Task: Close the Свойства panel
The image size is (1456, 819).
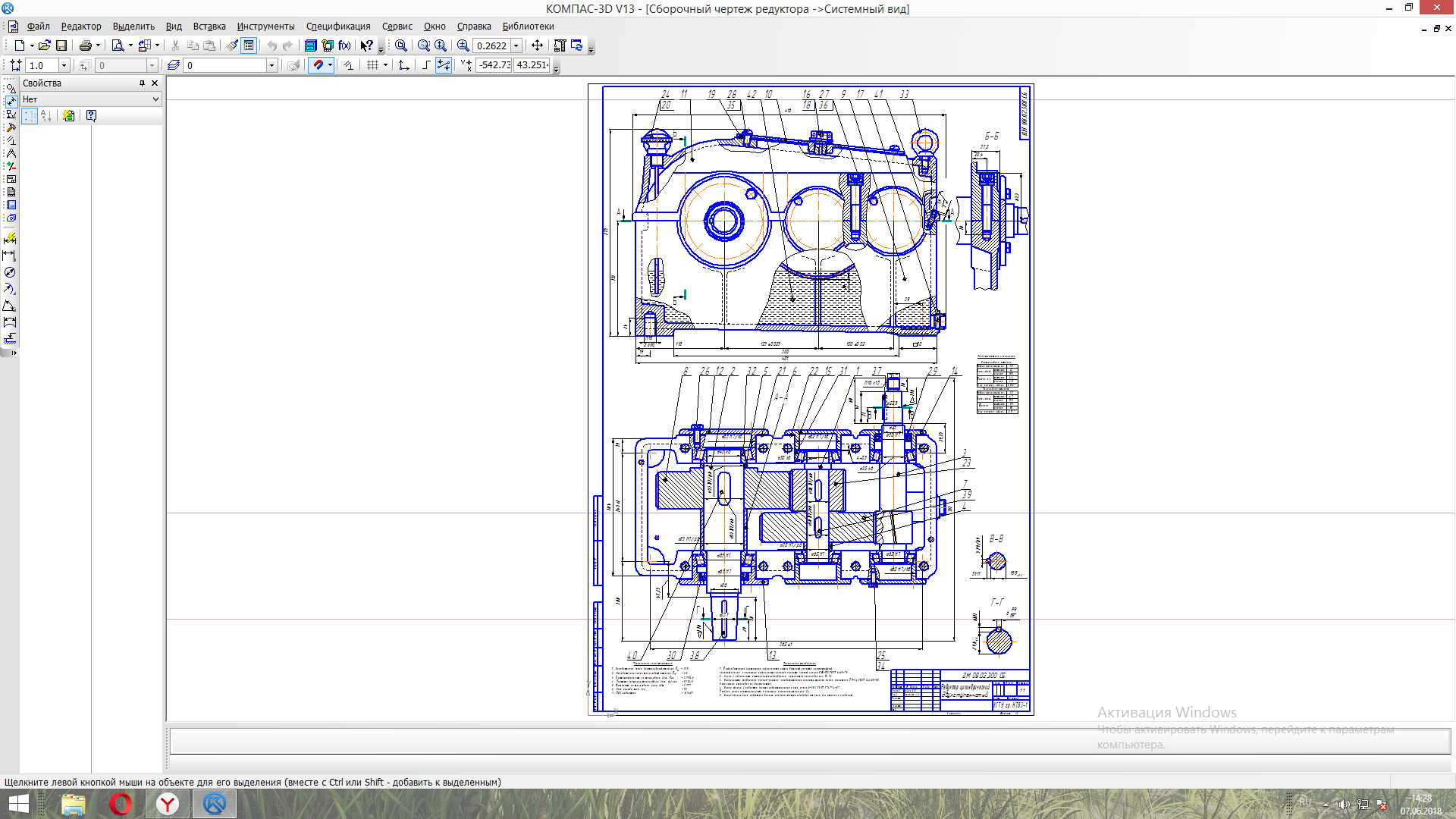Action: (155, 83)
